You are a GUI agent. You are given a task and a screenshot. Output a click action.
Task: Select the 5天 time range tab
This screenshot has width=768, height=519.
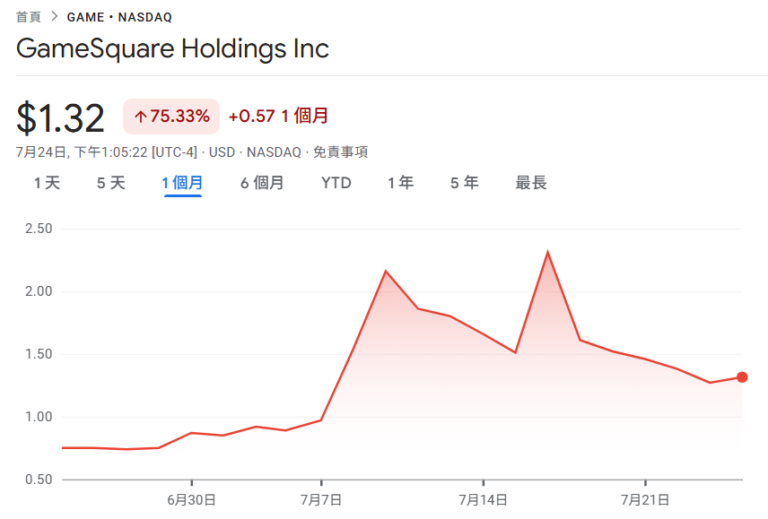pos(111,183)
